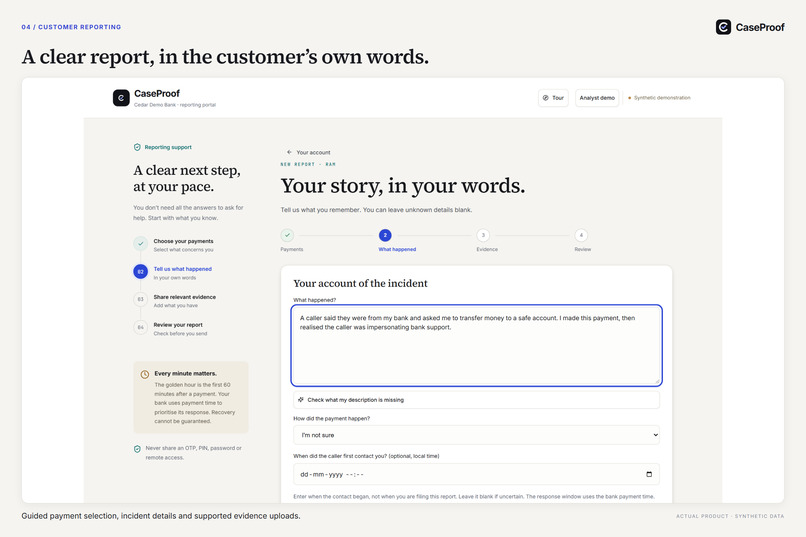
Task: Click the CaseProof logo icon in portal header
Action: point(121,98)
